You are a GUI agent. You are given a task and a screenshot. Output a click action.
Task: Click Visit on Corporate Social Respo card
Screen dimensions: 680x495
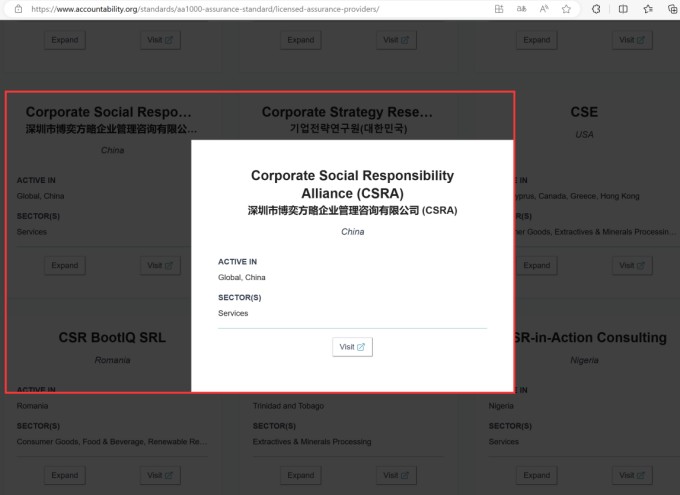click(x=160, y=265)
